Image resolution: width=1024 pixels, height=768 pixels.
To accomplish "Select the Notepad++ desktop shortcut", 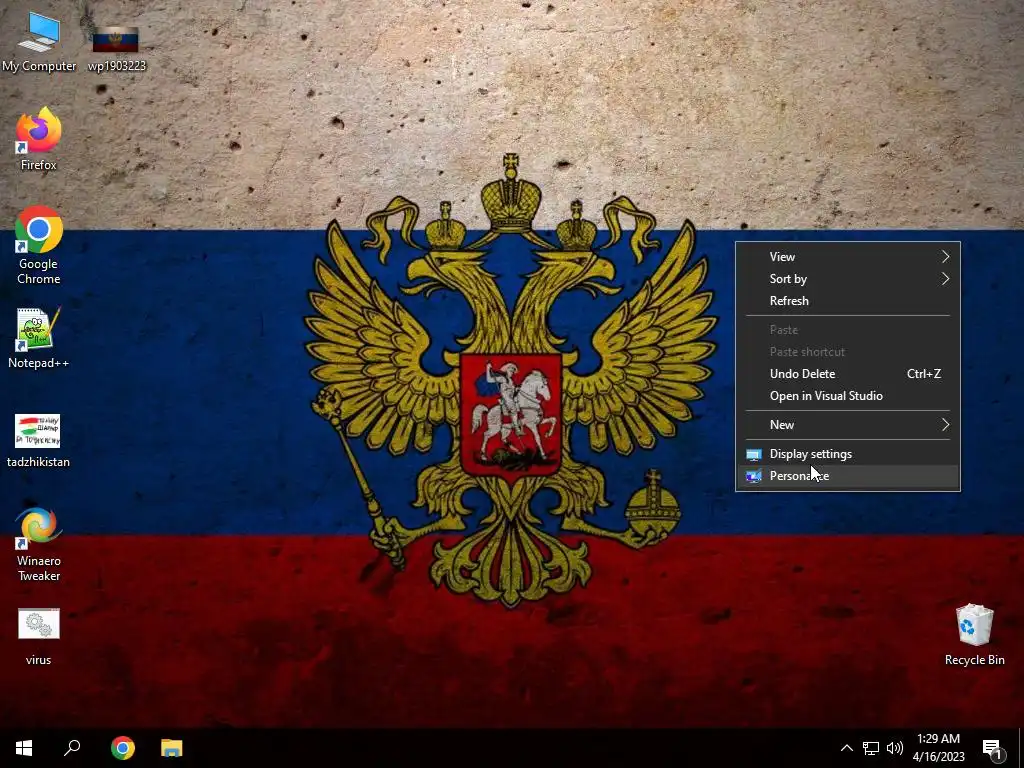I will point(39,338).
